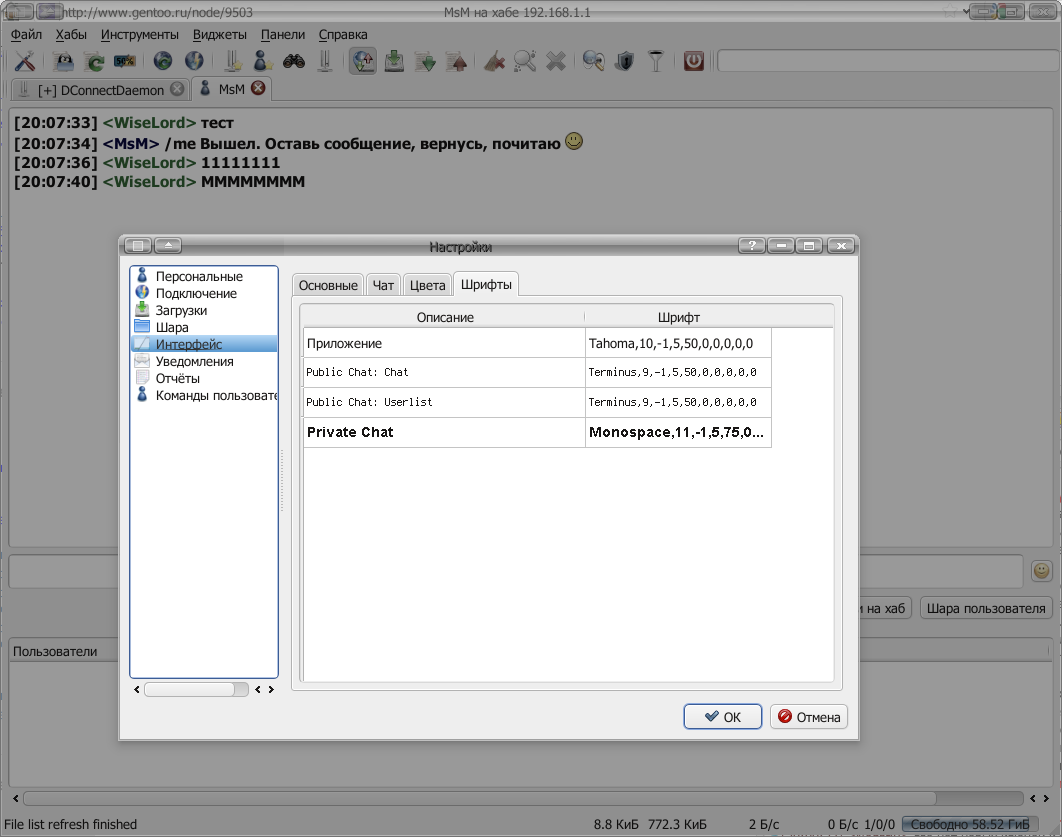Viewport: 1062px width, 837px height.
Task: Select the Шрифты settings tab
Action: coord(486,284)
